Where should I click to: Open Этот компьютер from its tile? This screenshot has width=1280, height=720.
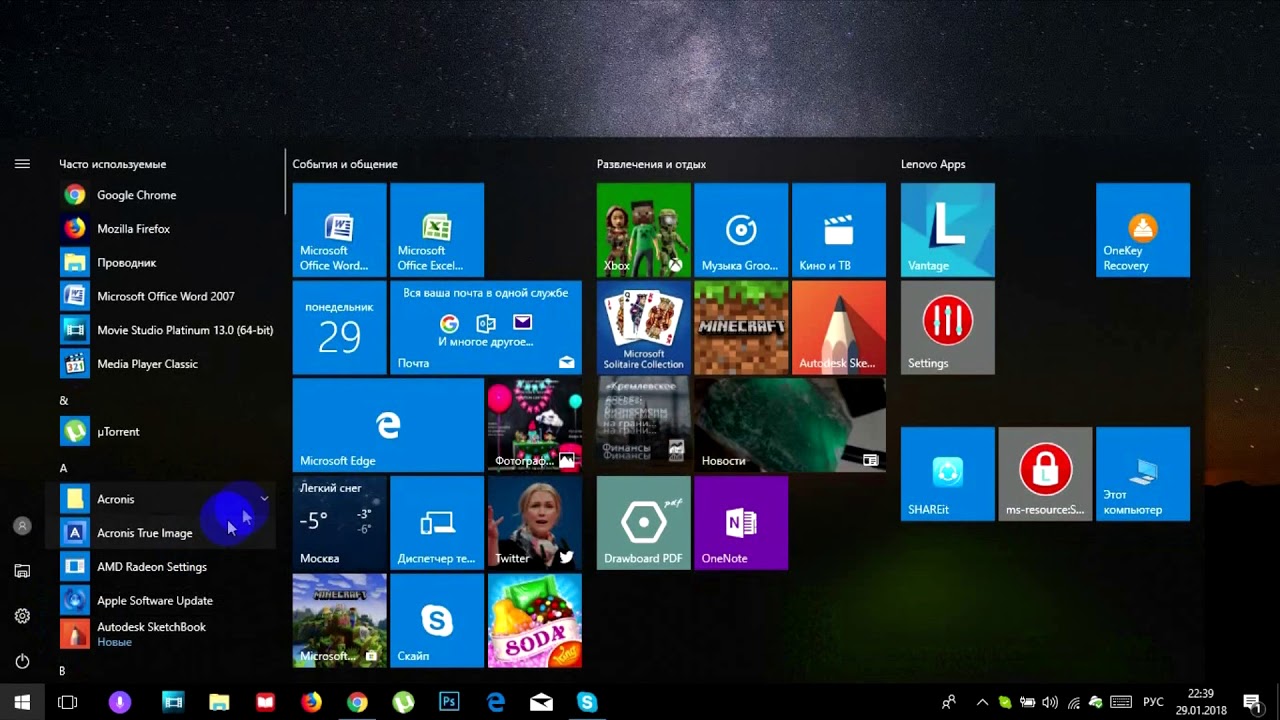click(x=1142, y=473)
